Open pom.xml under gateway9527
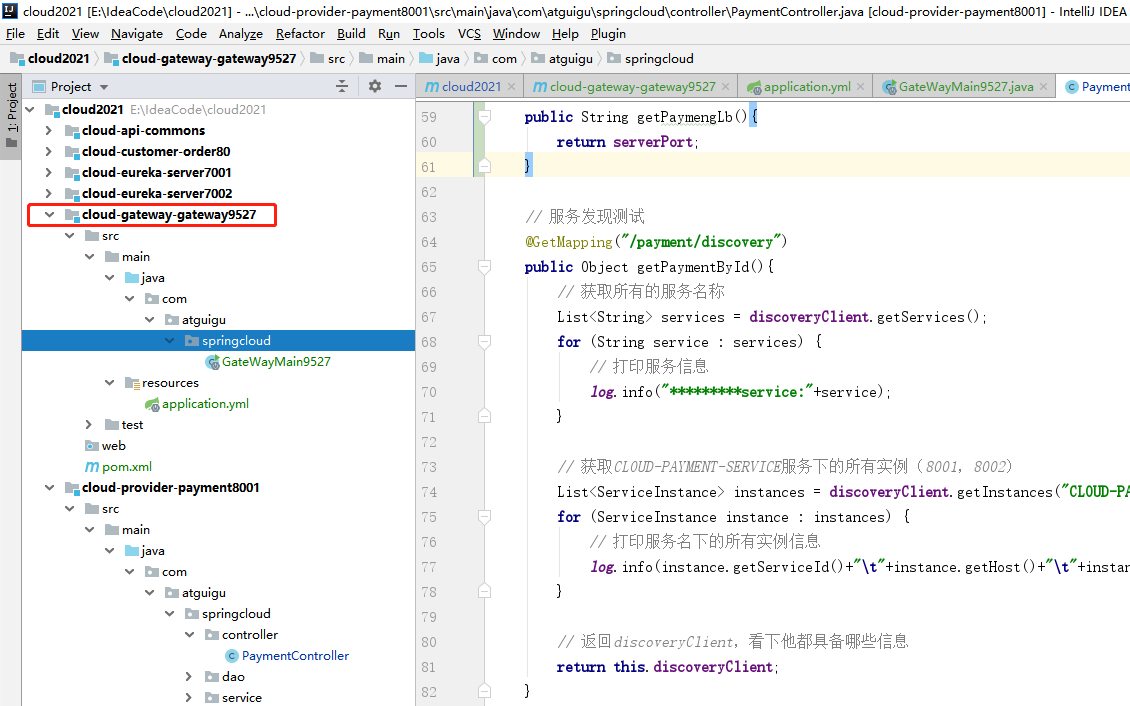Screen dimensions: 1130x706 pyautogui.click(x=127, y=467)
